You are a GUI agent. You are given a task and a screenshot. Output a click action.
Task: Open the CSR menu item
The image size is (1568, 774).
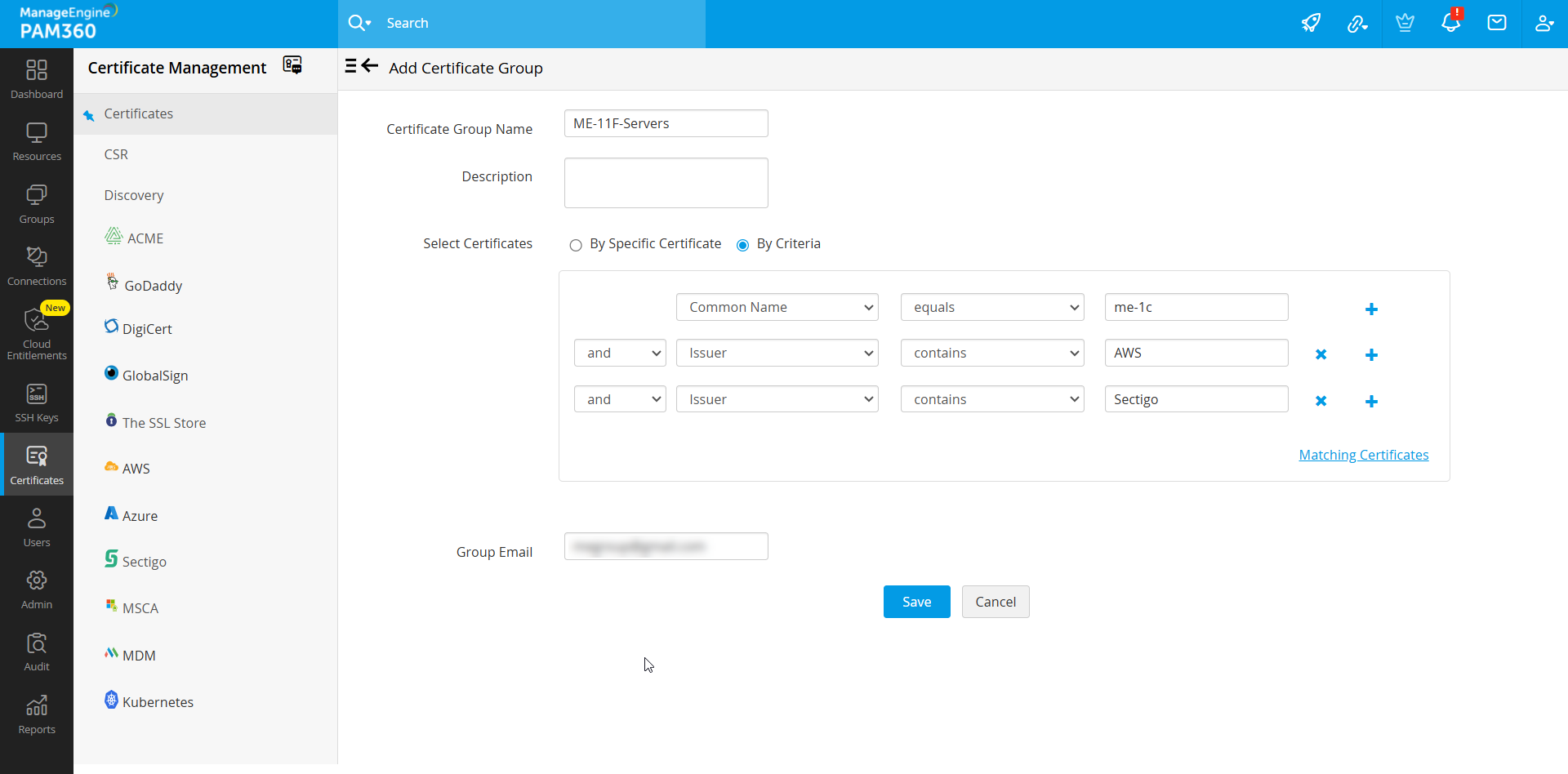click(x=116, y=154)
